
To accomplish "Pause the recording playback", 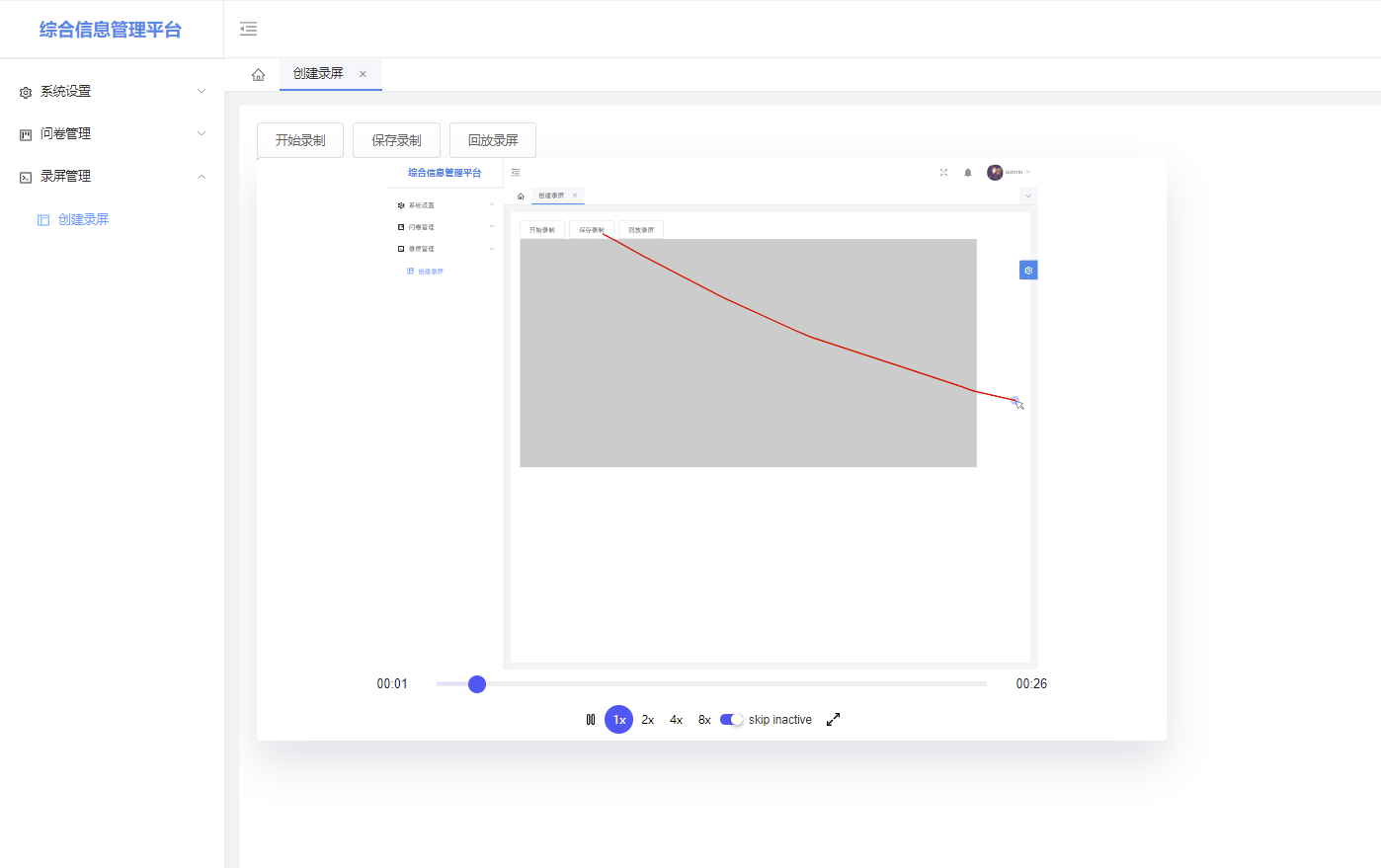I will [590, 719].
